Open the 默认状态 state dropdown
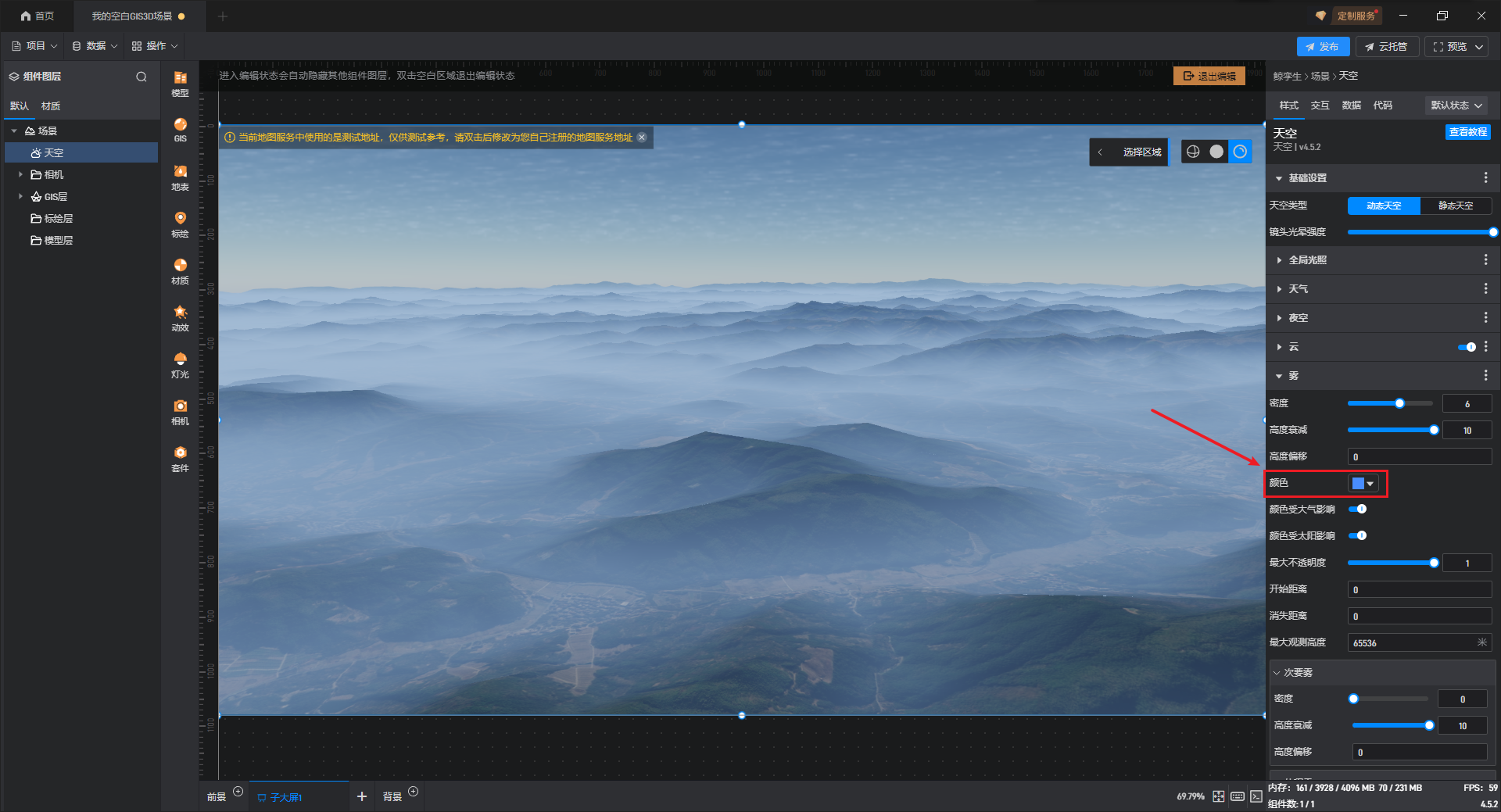This screenshot has height=812, width=1501. pyautogui.click(x=1456, y=106)
